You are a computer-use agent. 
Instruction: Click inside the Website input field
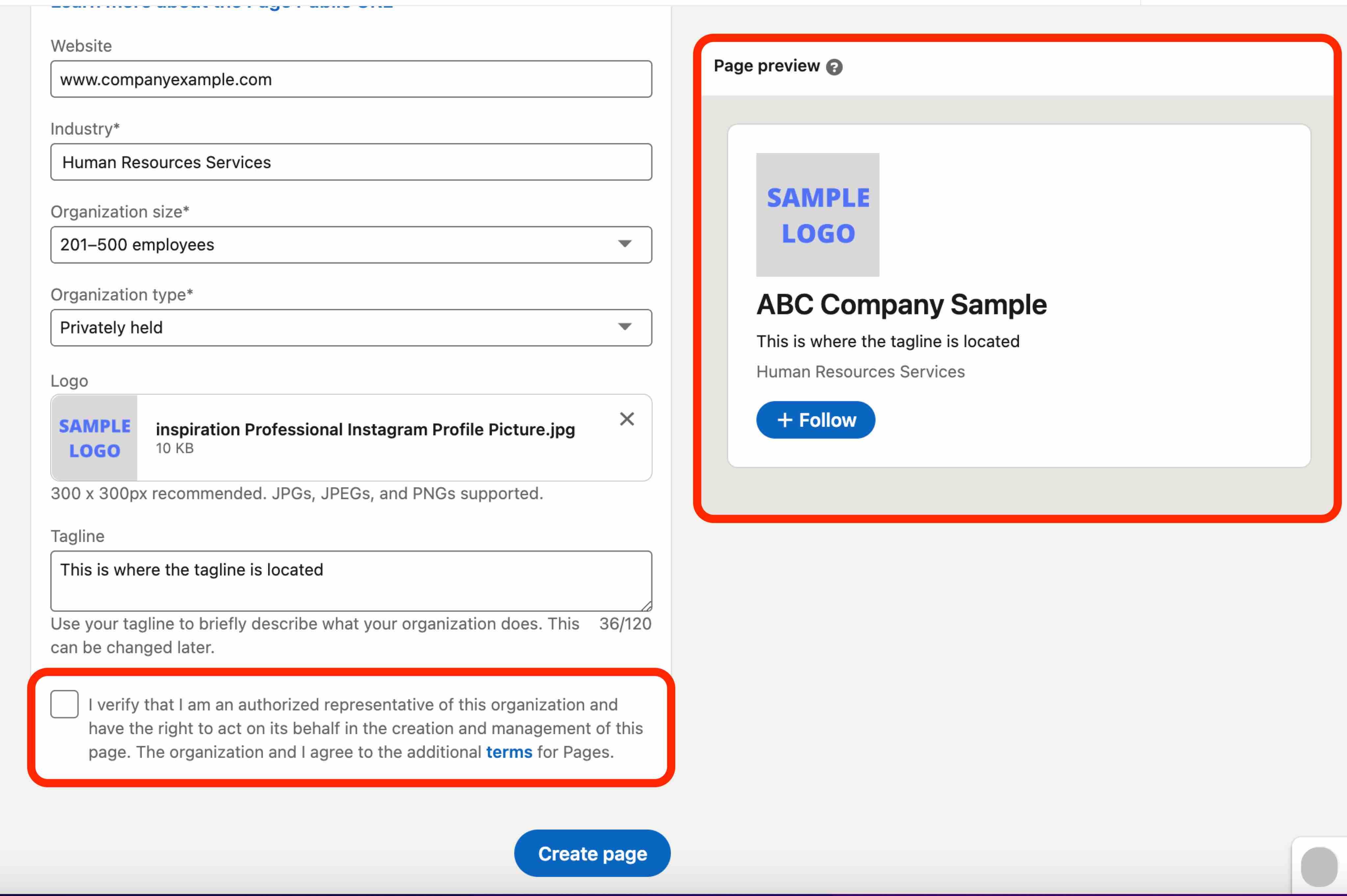point(351,79)
